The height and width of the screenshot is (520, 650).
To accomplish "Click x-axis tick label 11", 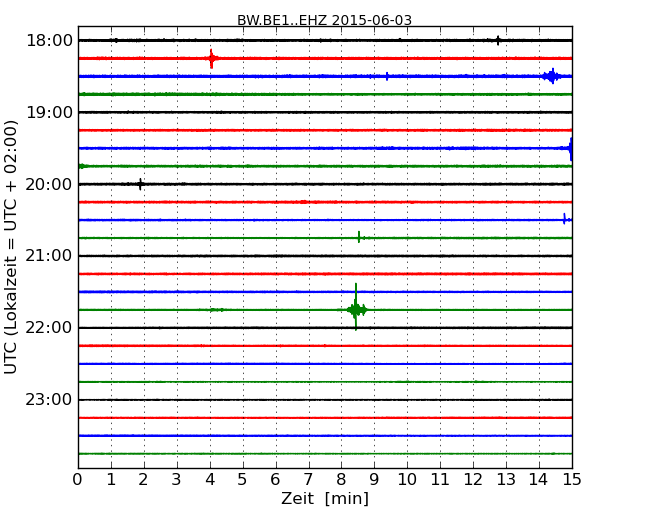I will pyautogui.click(x=440, y=480).
